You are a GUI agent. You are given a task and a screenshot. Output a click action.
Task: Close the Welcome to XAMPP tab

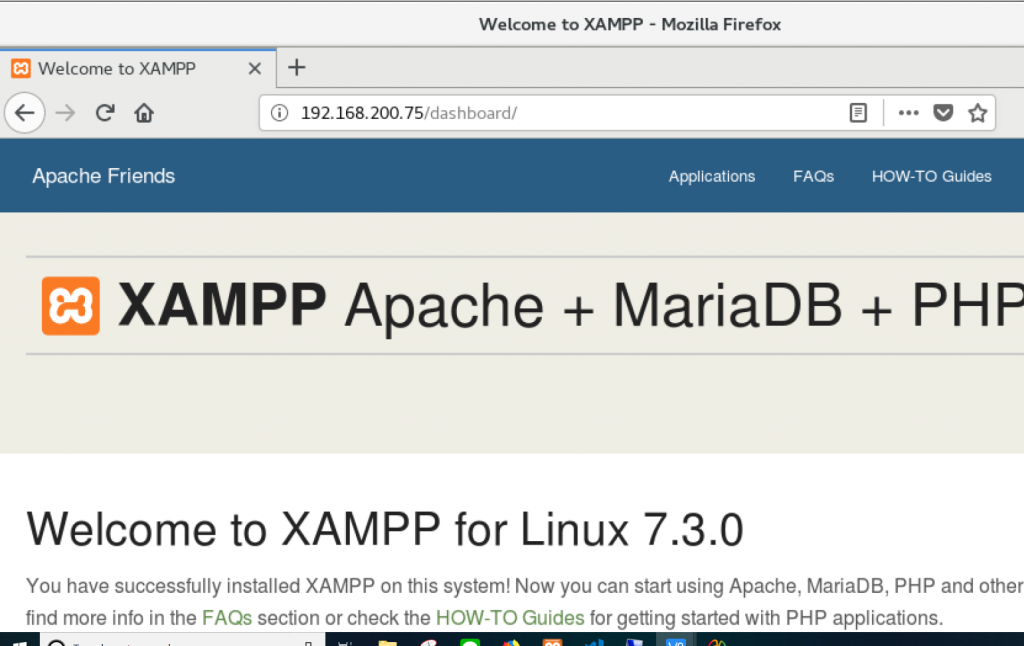pyautogui.click(x=255, y=68)
